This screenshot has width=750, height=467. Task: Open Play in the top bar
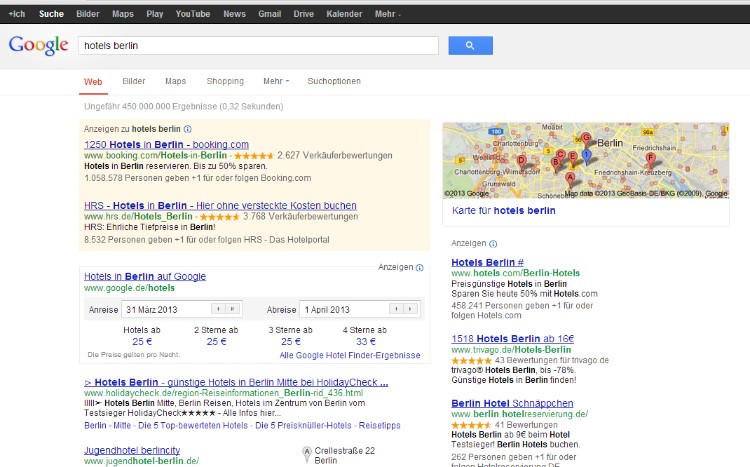point(154,14)
